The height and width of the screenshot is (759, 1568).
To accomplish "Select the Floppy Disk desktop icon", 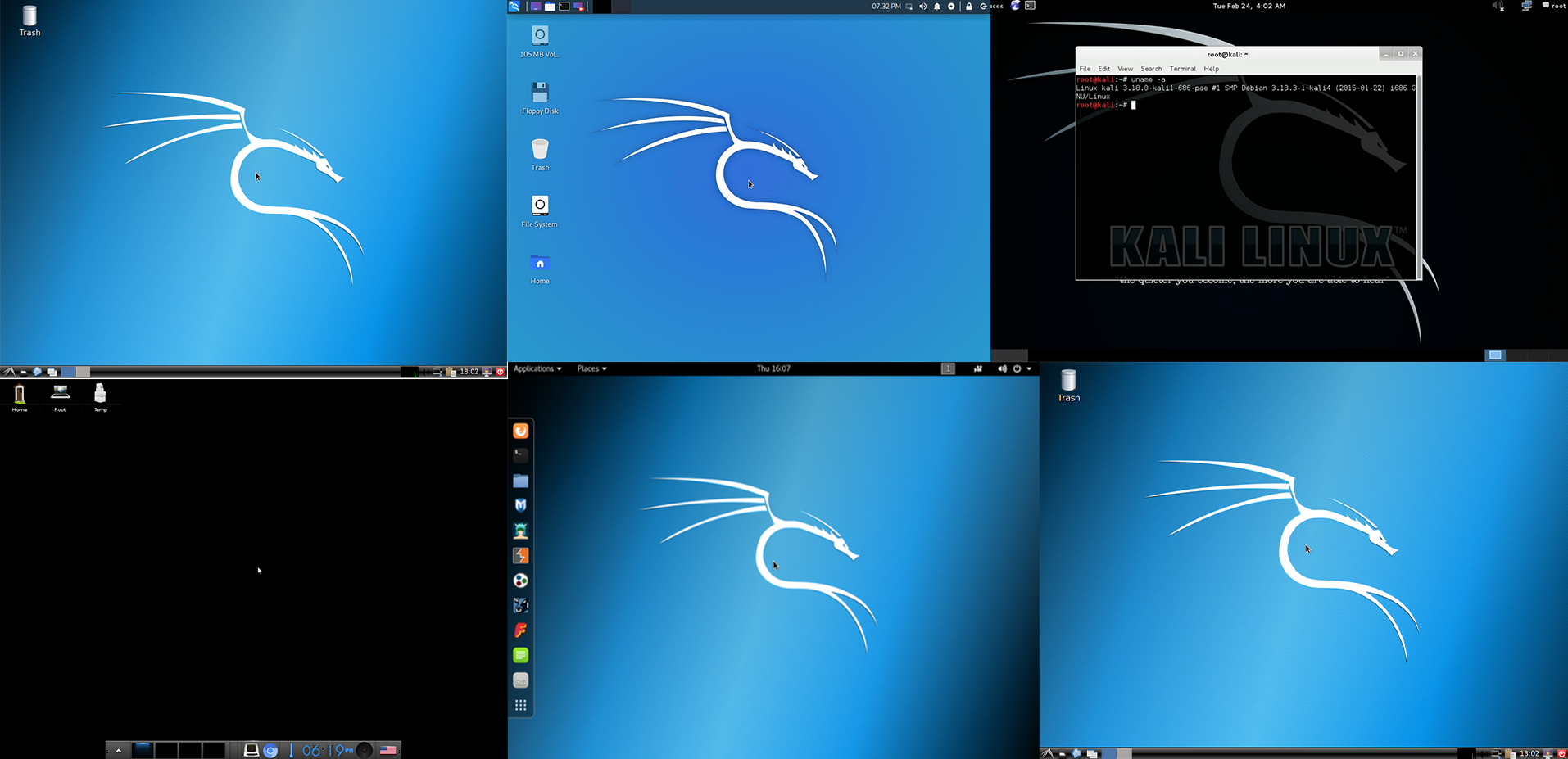I will (540, 98).
